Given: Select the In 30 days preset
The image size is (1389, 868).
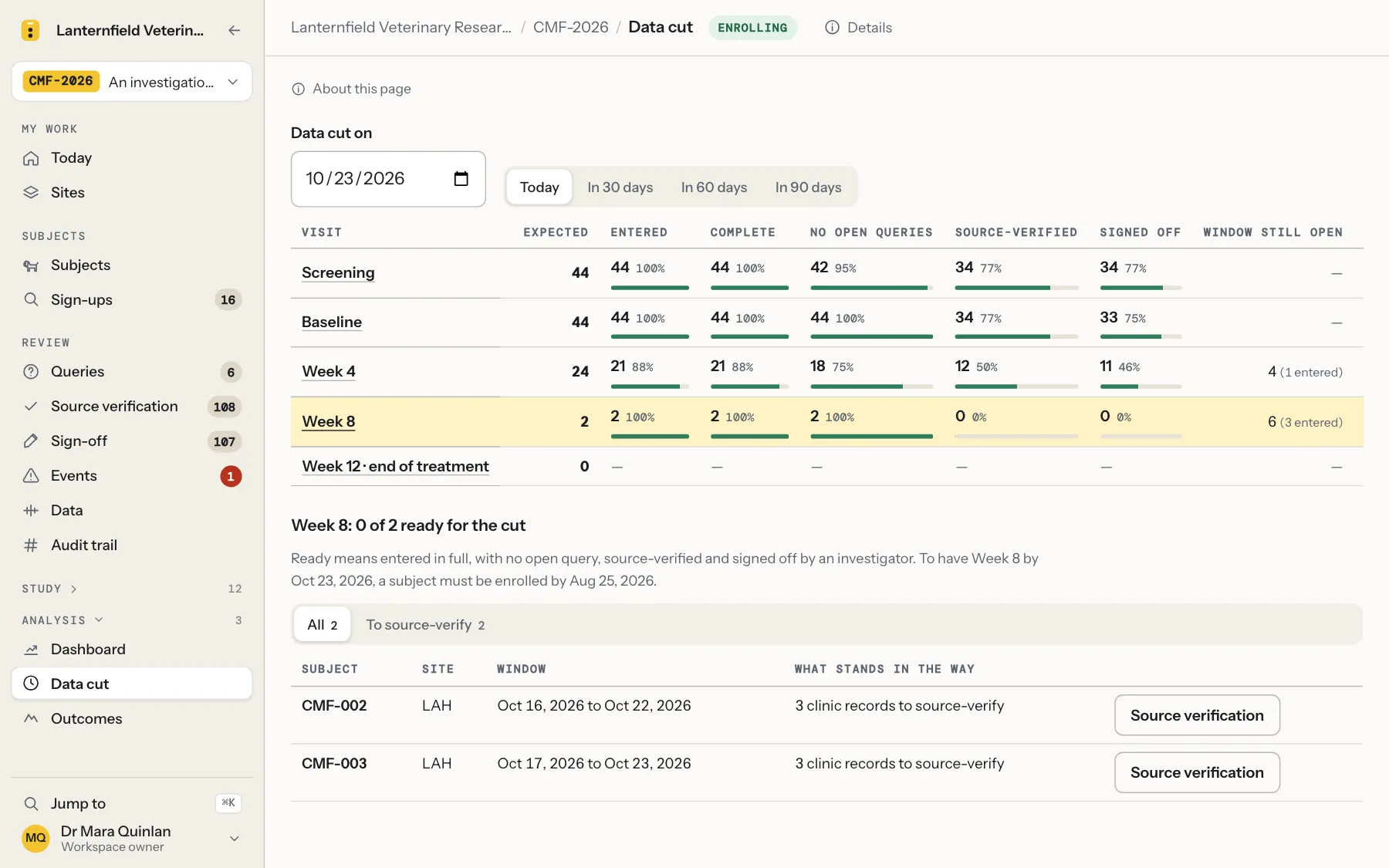Looking at the screenshot, I should (x=620, y=187).
